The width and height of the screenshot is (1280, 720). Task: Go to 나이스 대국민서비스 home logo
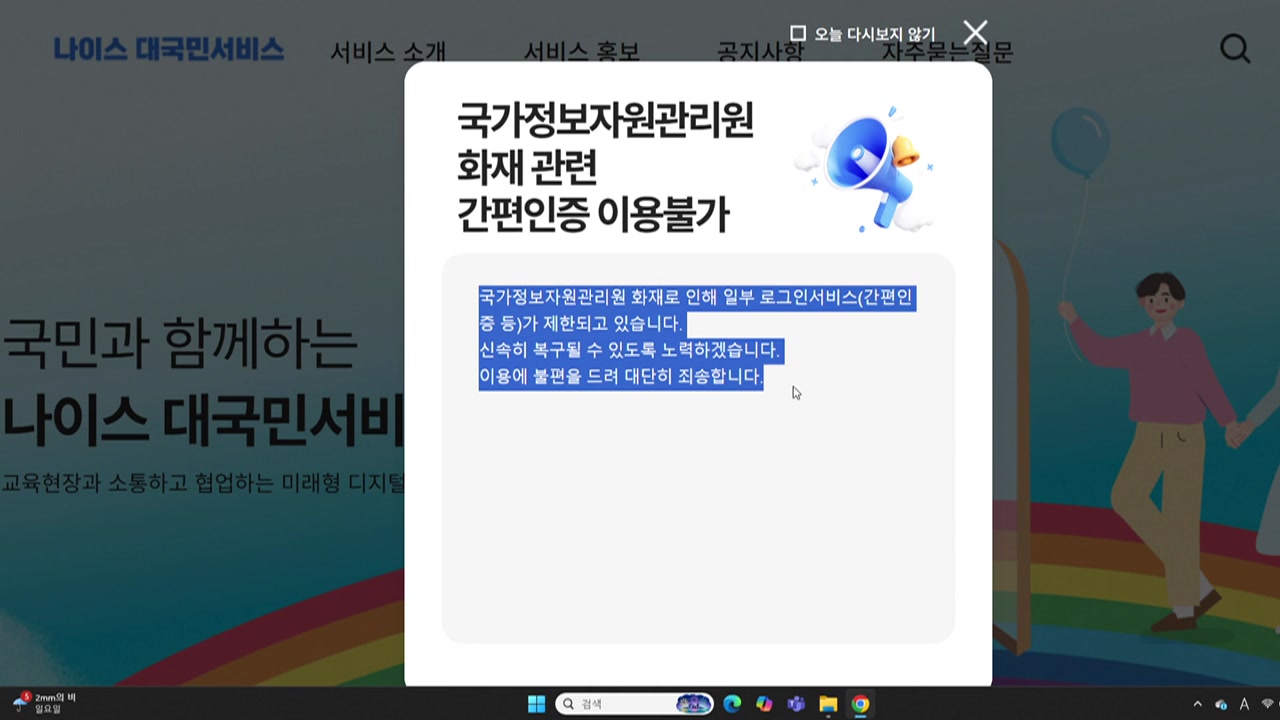[x=169, y=49]
